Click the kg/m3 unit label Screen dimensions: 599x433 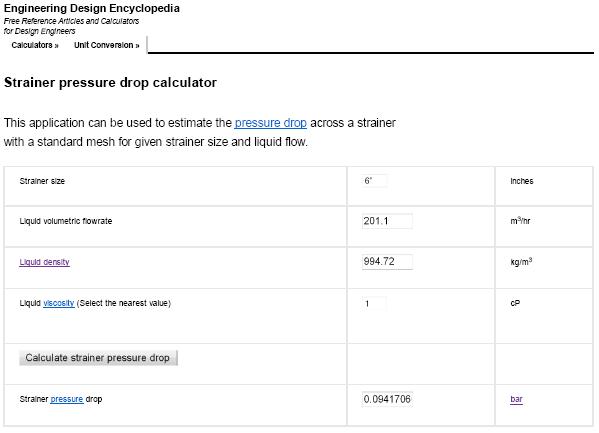[x=521, y=262]
